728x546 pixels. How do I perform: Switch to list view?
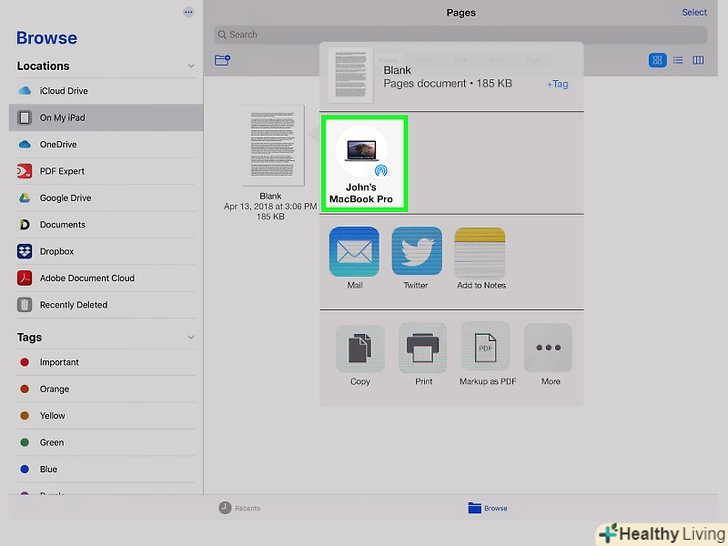click(678, 60)
